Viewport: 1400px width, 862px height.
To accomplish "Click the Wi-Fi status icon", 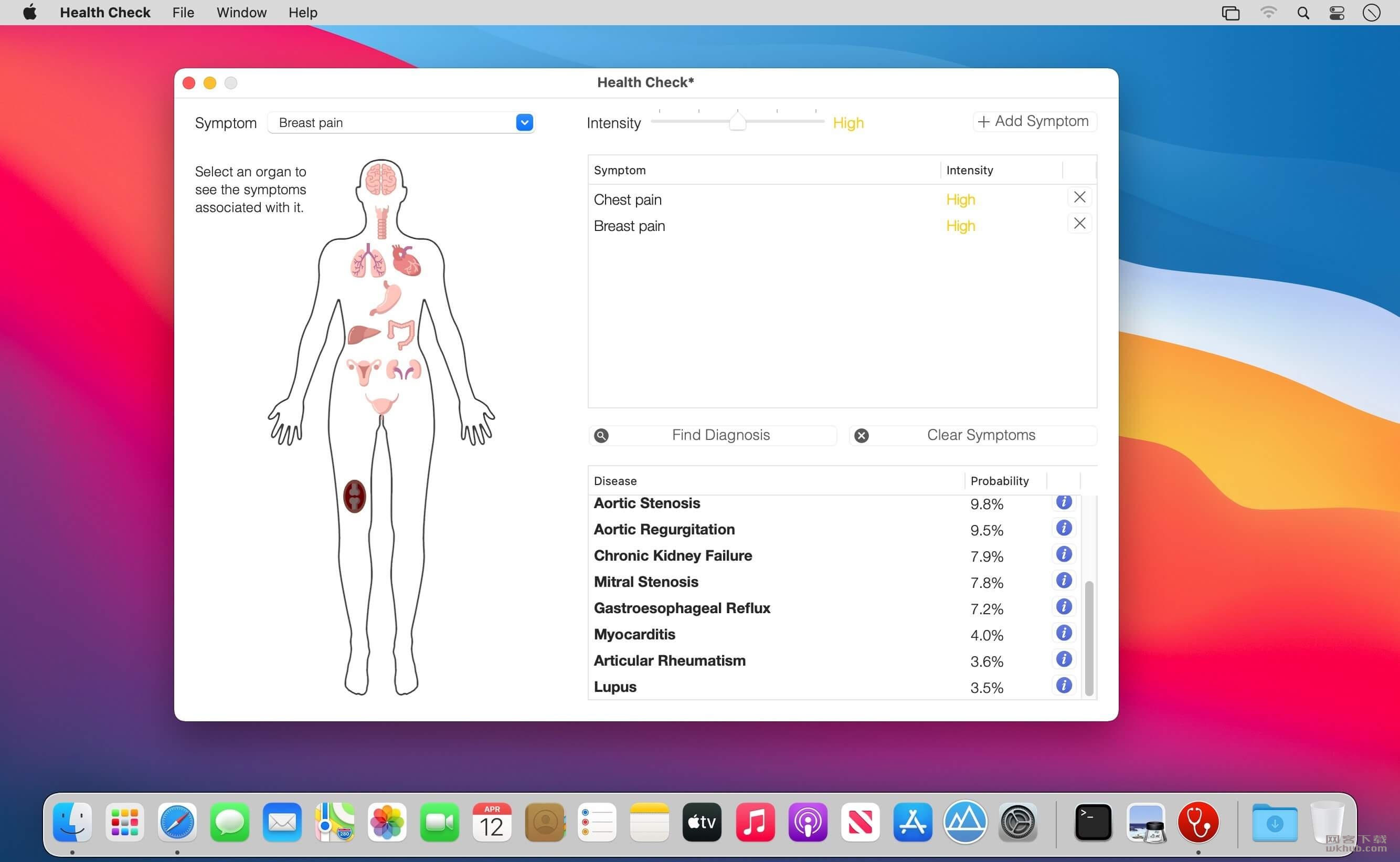I will tap(1268, 13).
